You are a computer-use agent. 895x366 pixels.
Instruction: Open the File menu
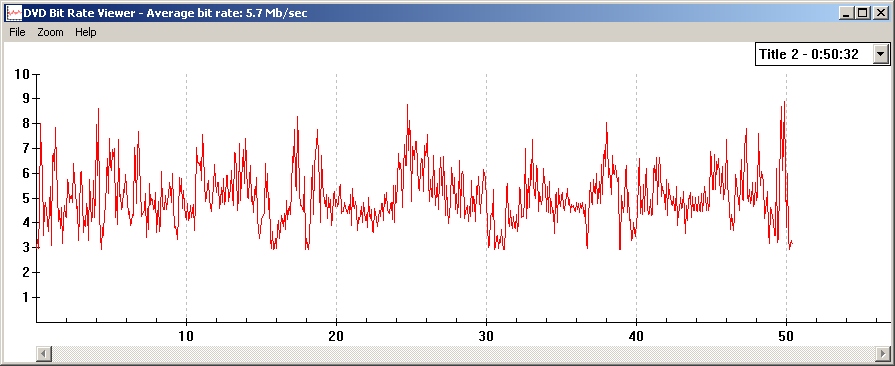[x=17, y=33]
